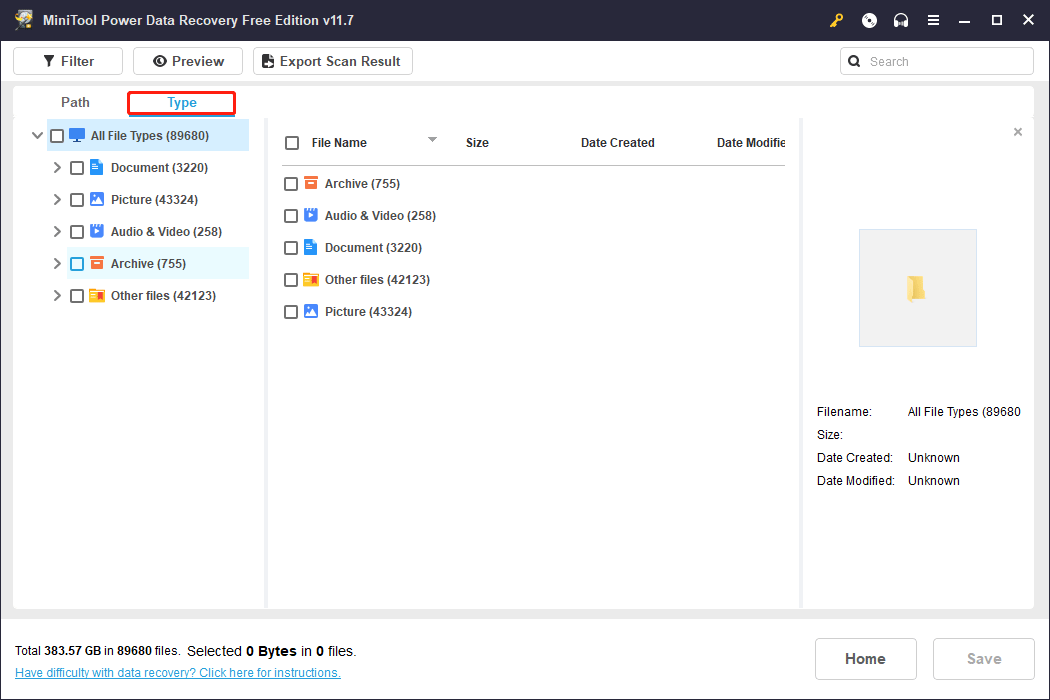Image resolution: width=1050 pixels, height=700 pixels.
Task: Click the Document icon in file list
Action: tap(310, 247)
